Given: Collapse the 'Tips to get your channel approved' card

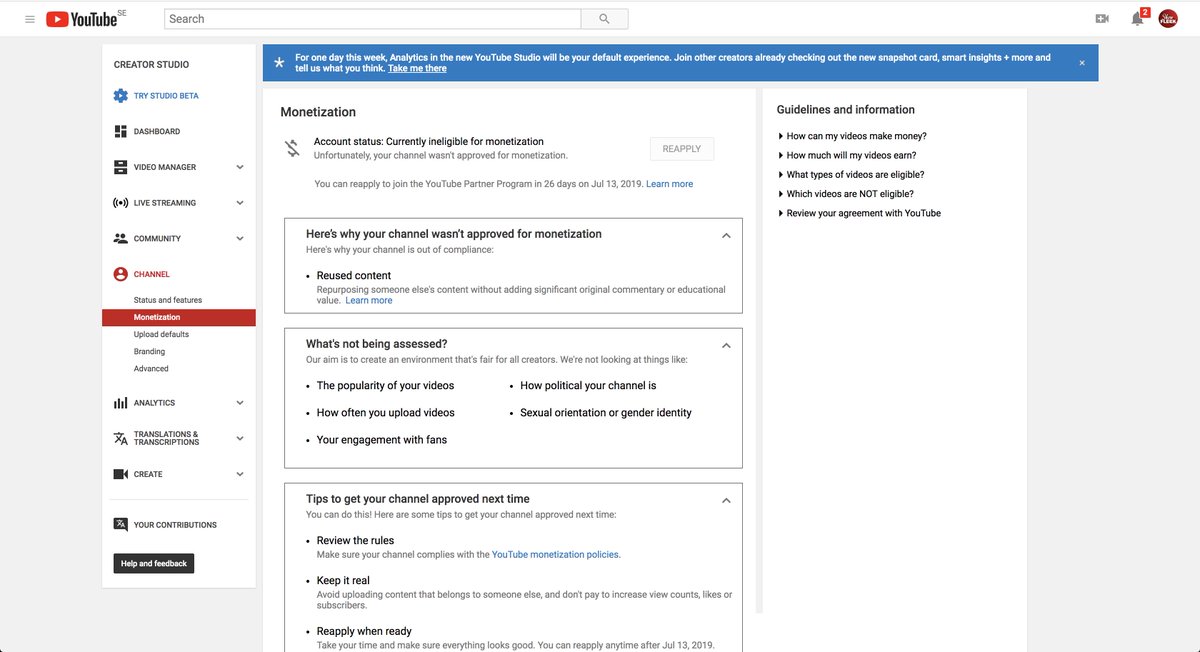Looking at the screenshot, I should pos(726,501).
